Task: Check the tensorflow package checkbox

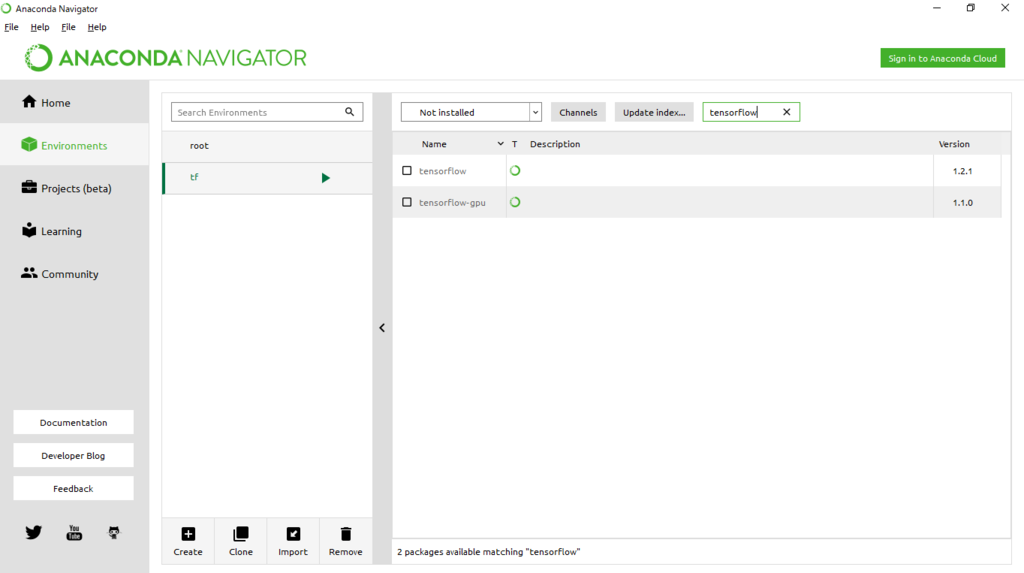Action: pyautogui.click(x=407, y=171)
